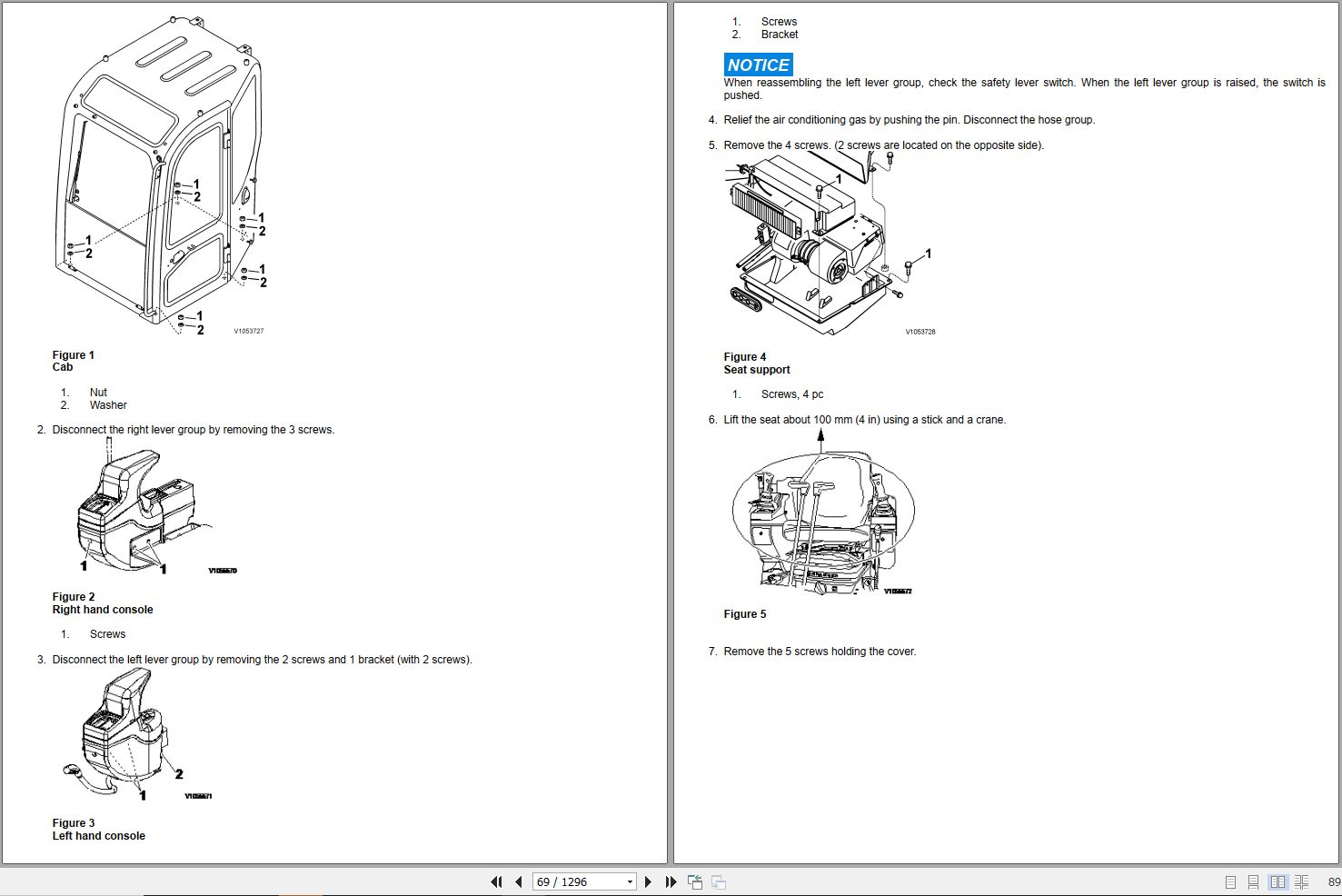Click the 'Nut' legend entry under Figure 1
The height and width of the screenshot is (896, 1342).
(x=98, y=393)
